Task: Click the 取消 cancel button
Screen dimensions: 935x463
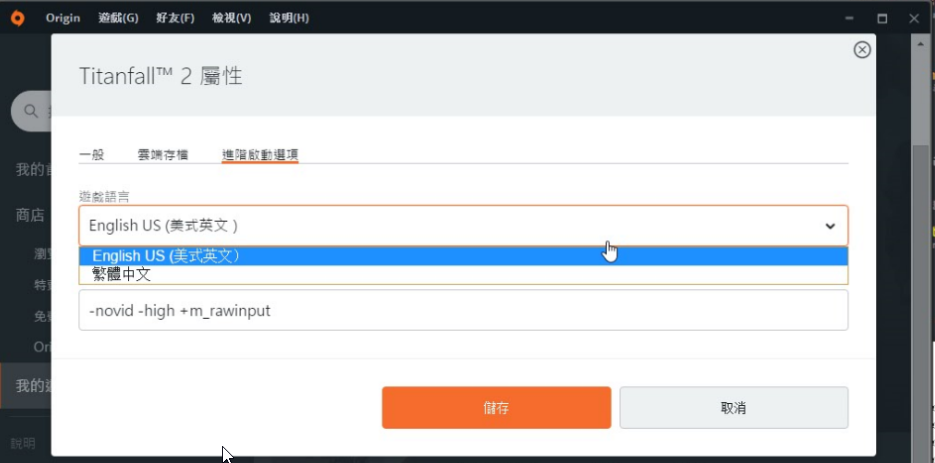Action: pyautogui.click(x=733, y=408)
